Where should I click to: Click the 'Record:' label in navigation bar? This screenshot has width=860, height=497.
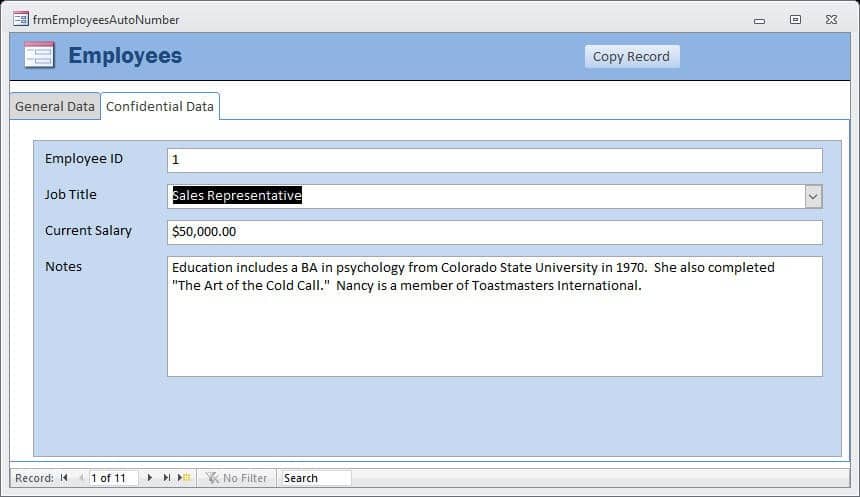(x=34, y=478)
